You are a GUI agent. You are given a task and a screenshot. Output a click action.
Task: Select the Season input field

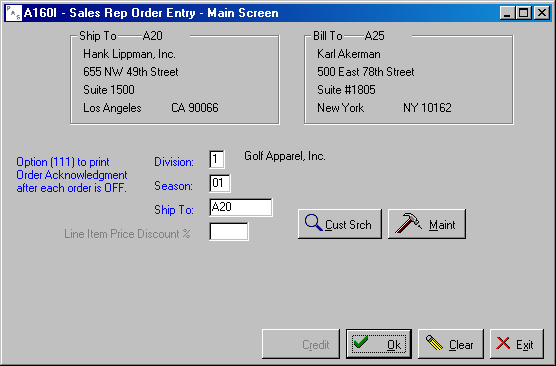(220, 183)
